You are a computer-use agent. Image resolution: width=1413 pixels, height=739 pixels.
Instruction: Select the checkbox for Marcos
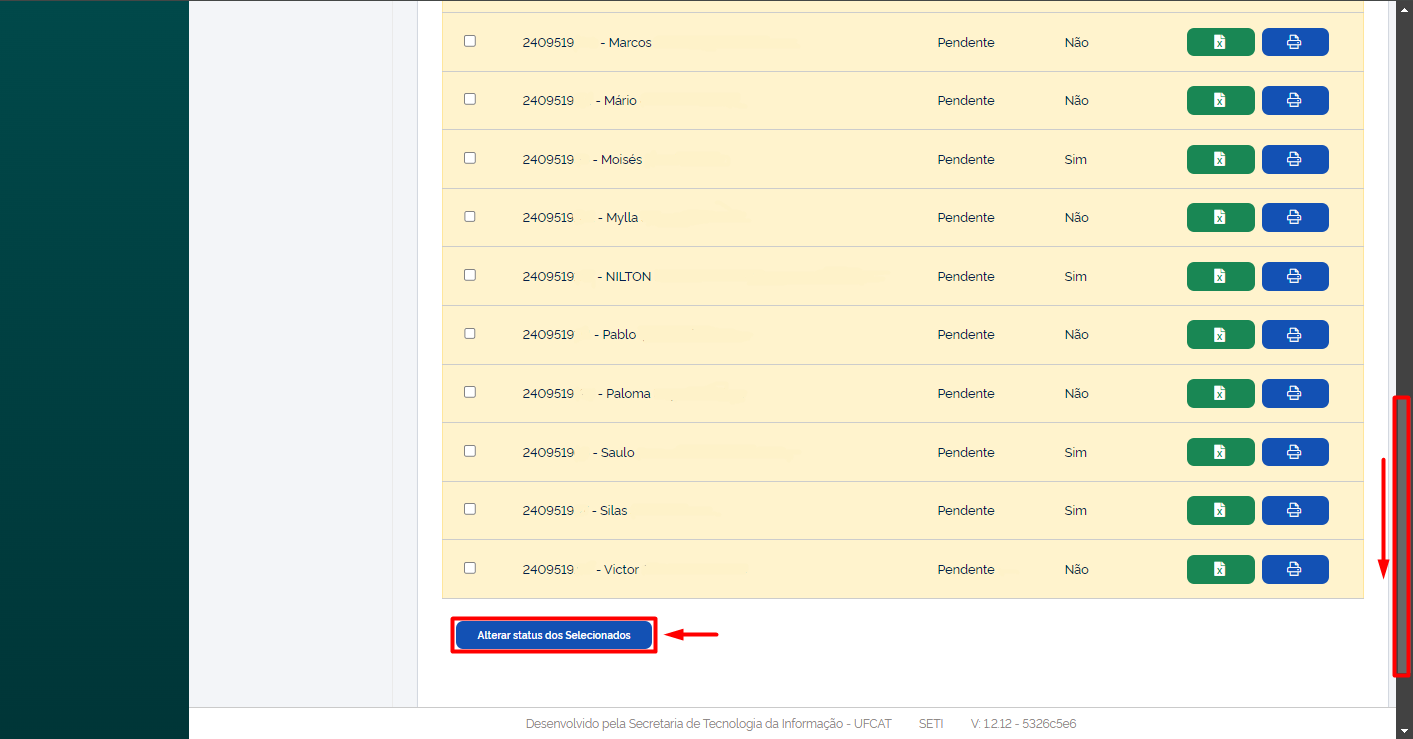click(x=470, y=41)
